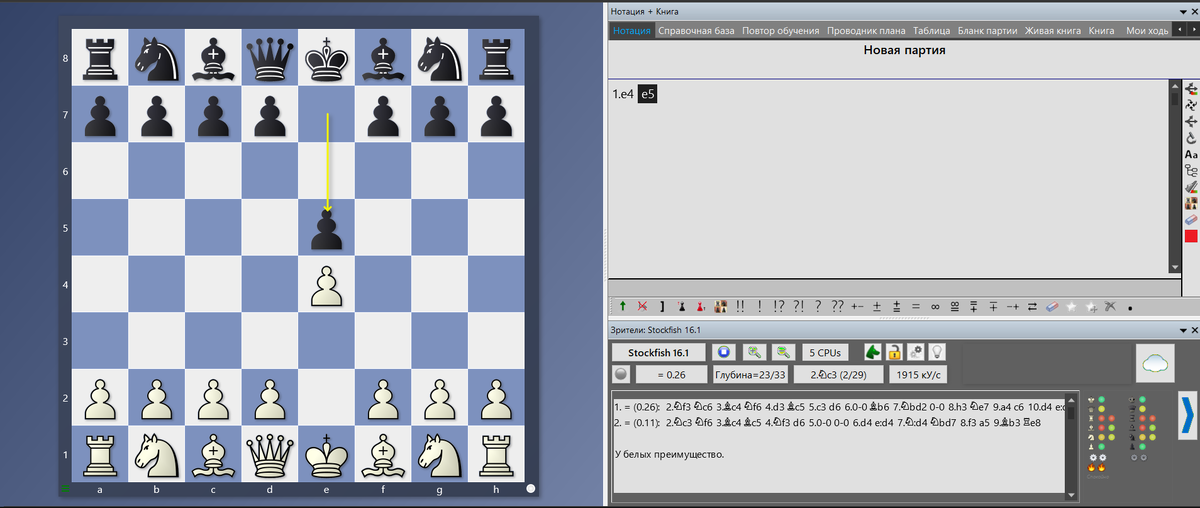Click the '2.Nc3 (2/29)' current move field
The height and width of the screenshot is (508, 1200).
(x=838, y=375)
